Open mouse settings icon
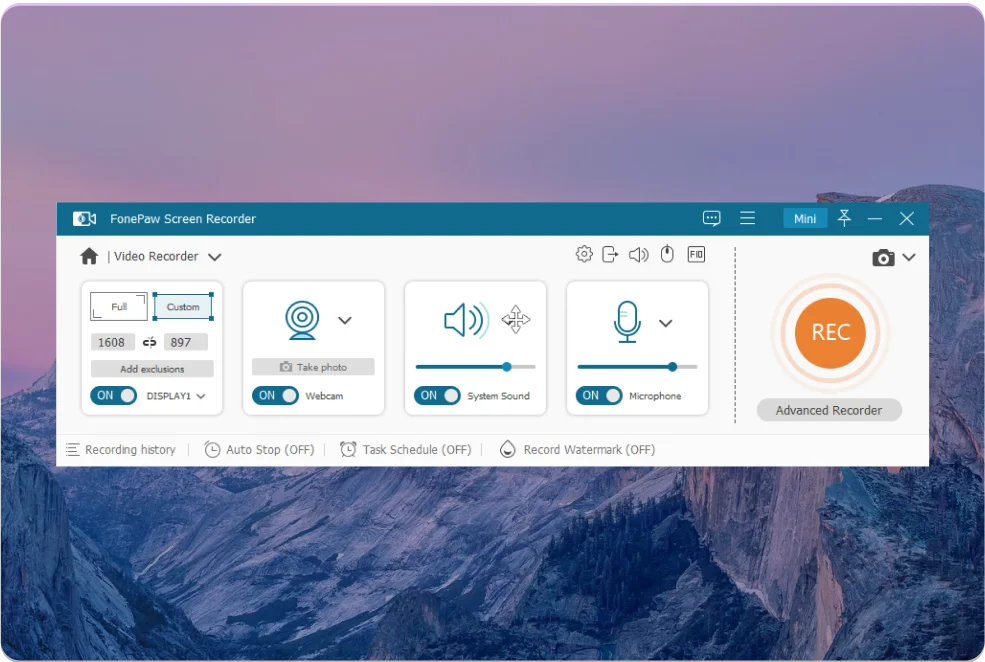This screenshot has height=662, width=985. [667, 254]
